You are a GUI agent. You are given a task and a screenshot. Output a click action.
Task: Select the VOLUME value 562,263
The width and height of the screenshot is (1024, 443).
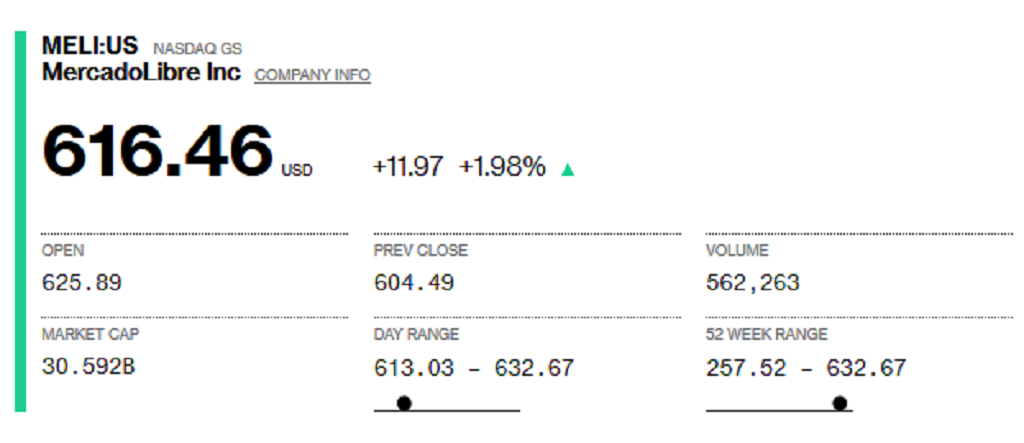coord(752,283)
